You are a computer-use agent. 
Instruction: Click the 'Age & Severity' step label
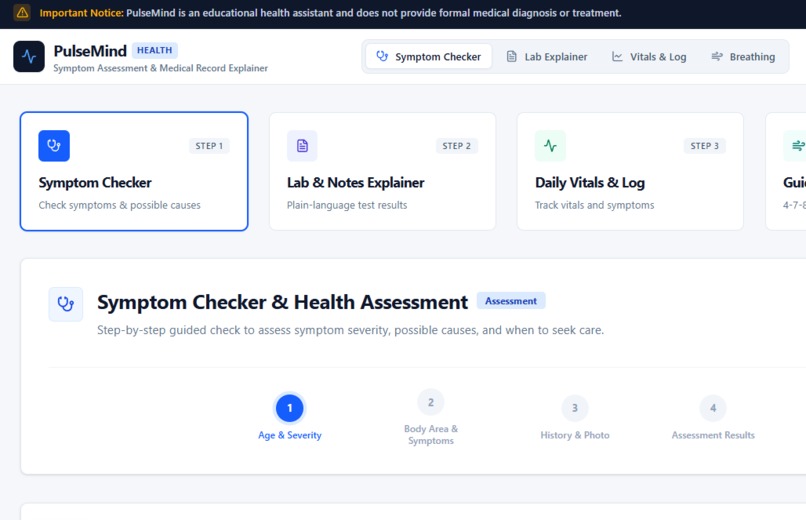click(290, 435)
